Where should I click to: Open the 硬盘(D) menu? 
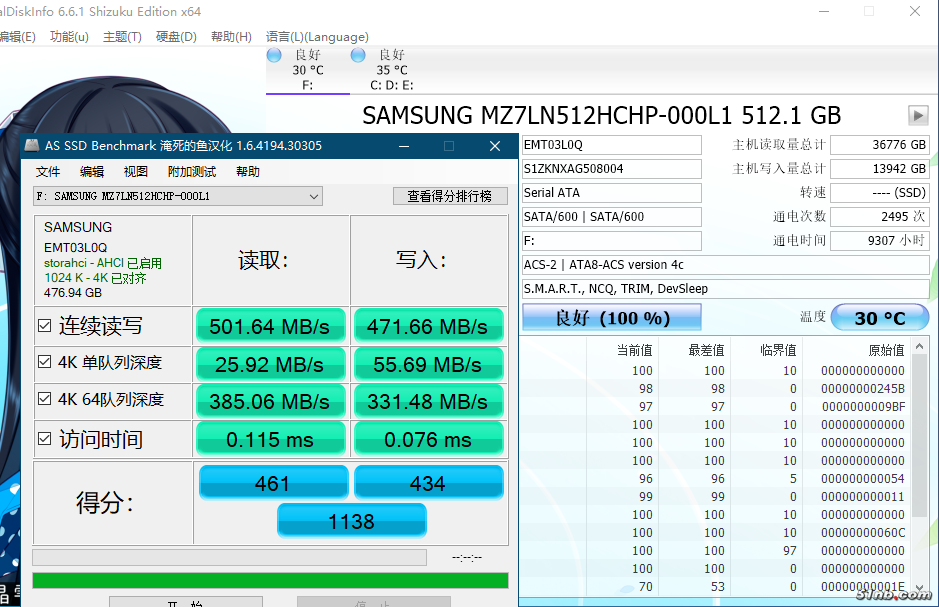point(176,37)
